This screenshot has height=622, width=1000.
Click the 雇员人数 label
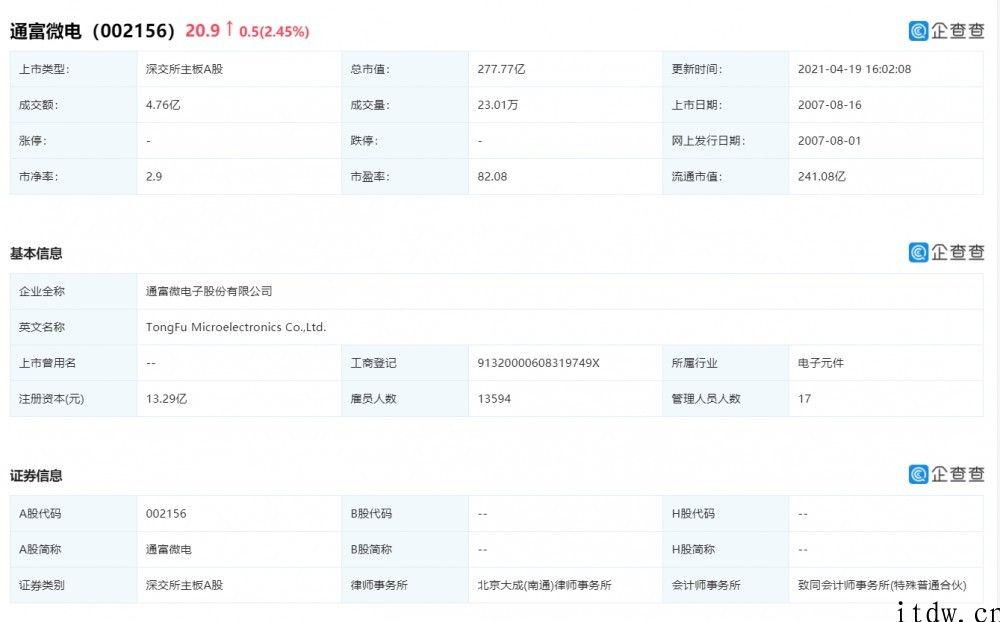tap(373, 398)
